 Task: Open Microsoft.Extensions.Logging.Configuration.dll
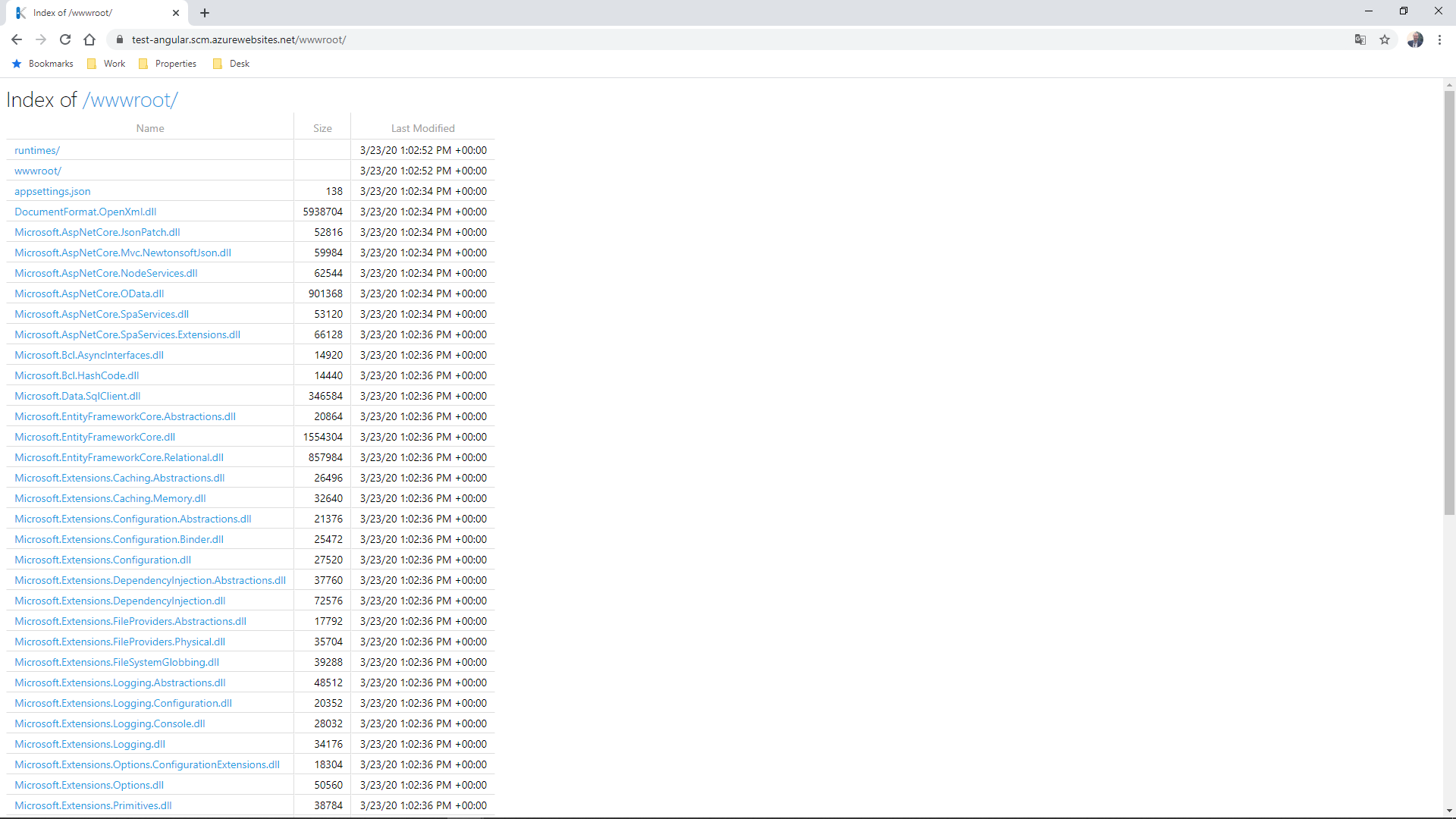(123, 703)
